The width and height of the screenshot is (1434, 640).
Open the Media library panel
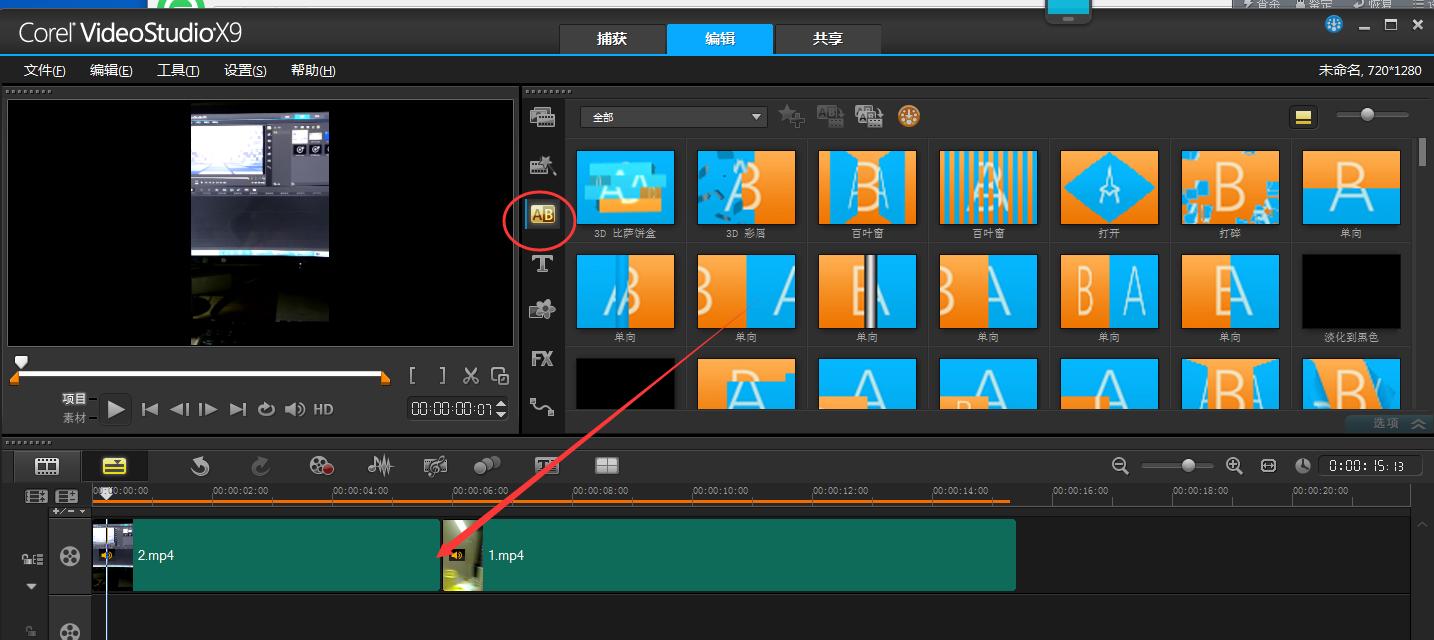pyautogui.click(x=543, y=117)
